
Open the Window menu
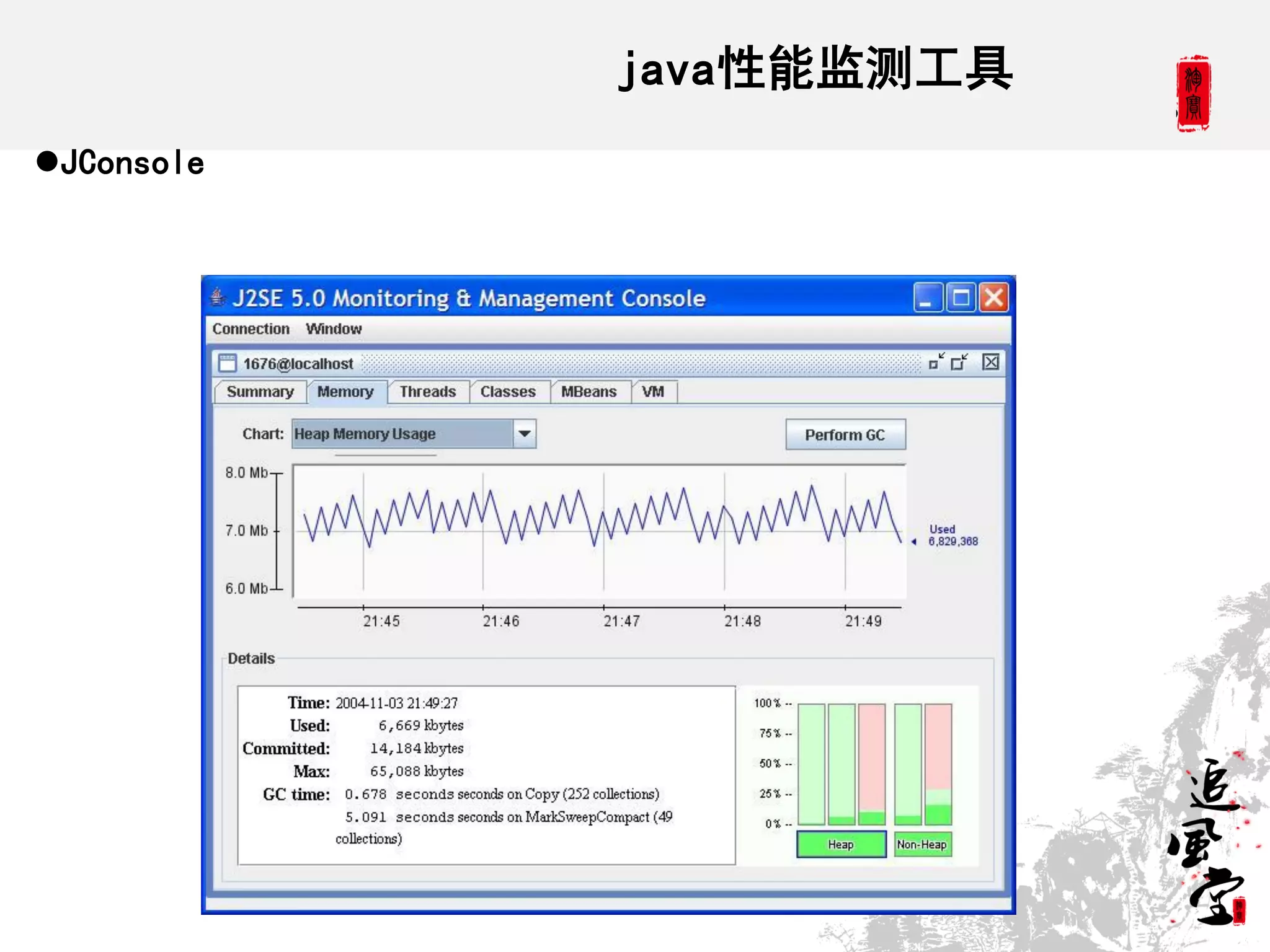coord(334,329)
